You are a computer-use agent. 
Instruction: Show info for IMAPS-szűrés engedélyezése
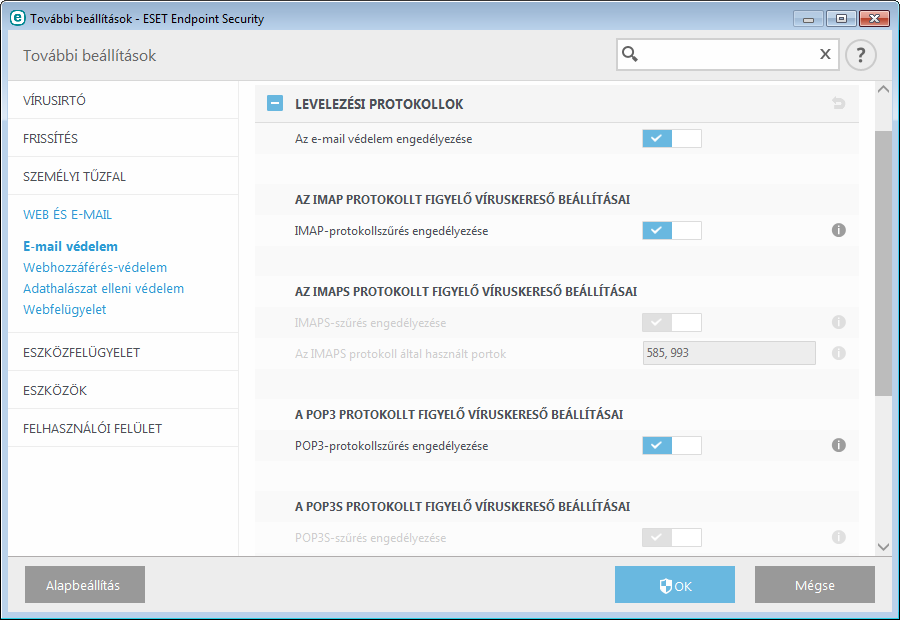(839, 322)
